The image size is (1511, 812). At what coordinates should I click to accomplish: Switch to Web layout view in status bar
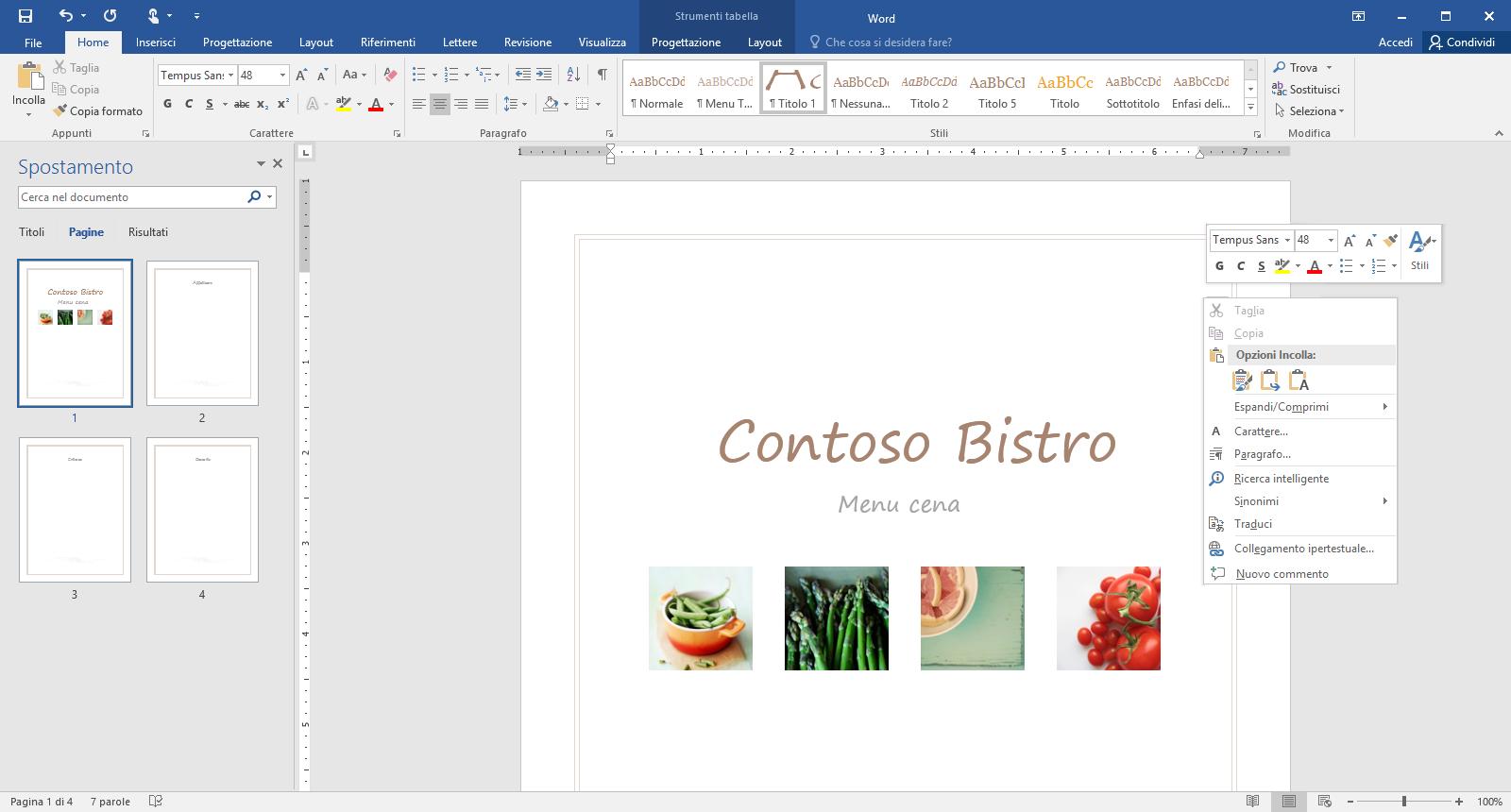coord(1325,802)
